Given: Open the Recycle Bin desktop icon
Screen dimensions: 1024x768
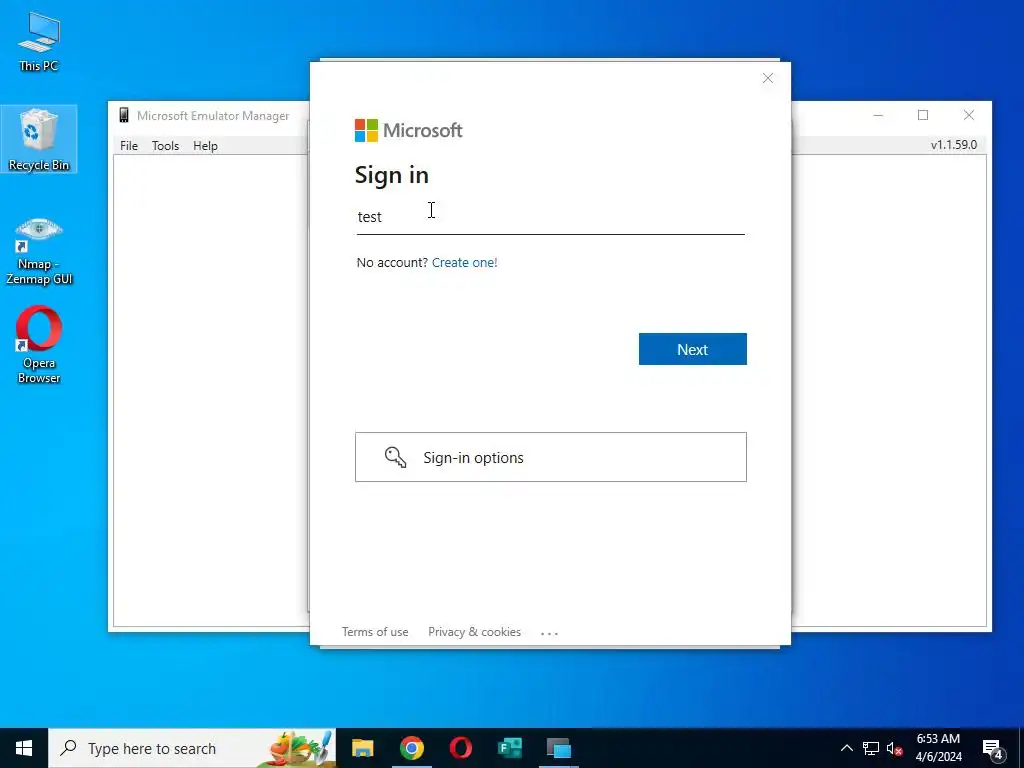Looking at the screenshot, I should [39, 139].
